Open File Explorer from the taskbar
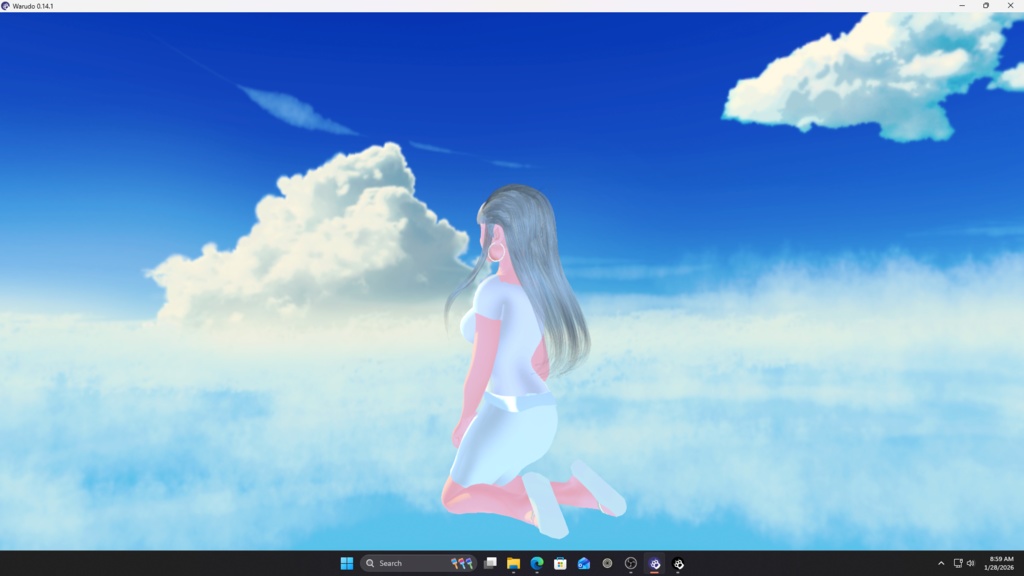 [512, 563]
